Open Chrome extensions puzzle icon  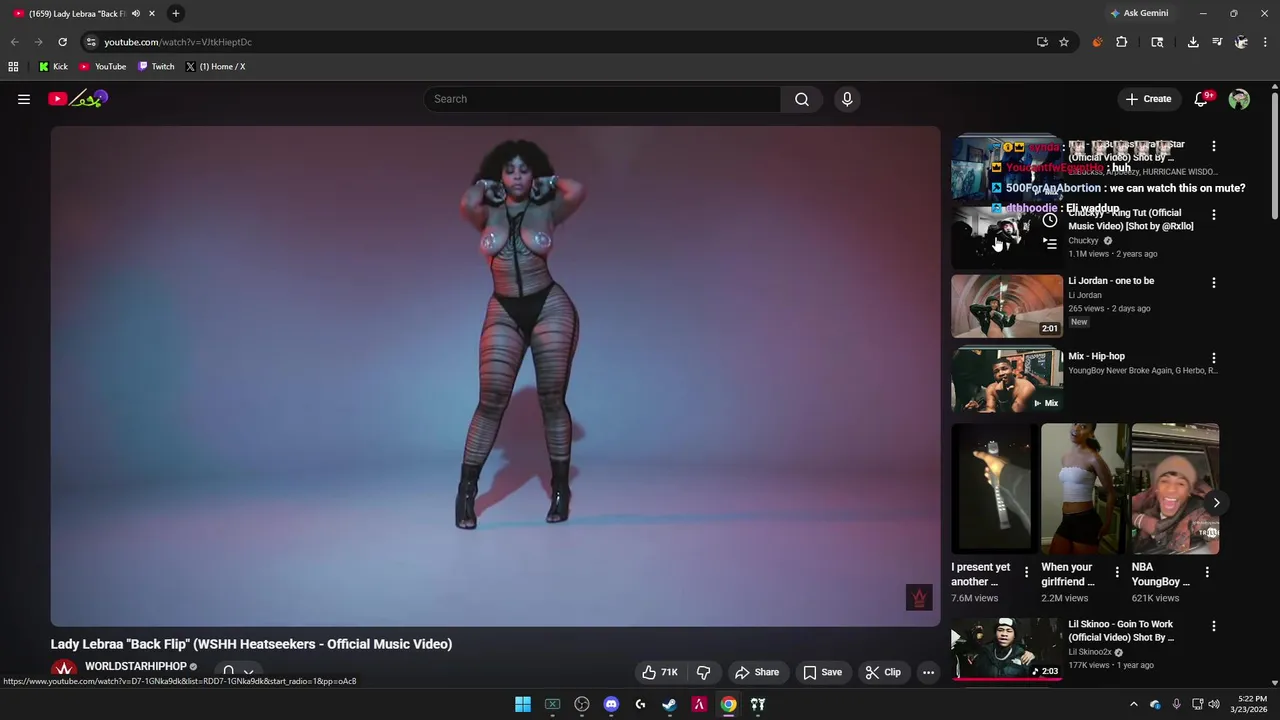pos(1121,42)
